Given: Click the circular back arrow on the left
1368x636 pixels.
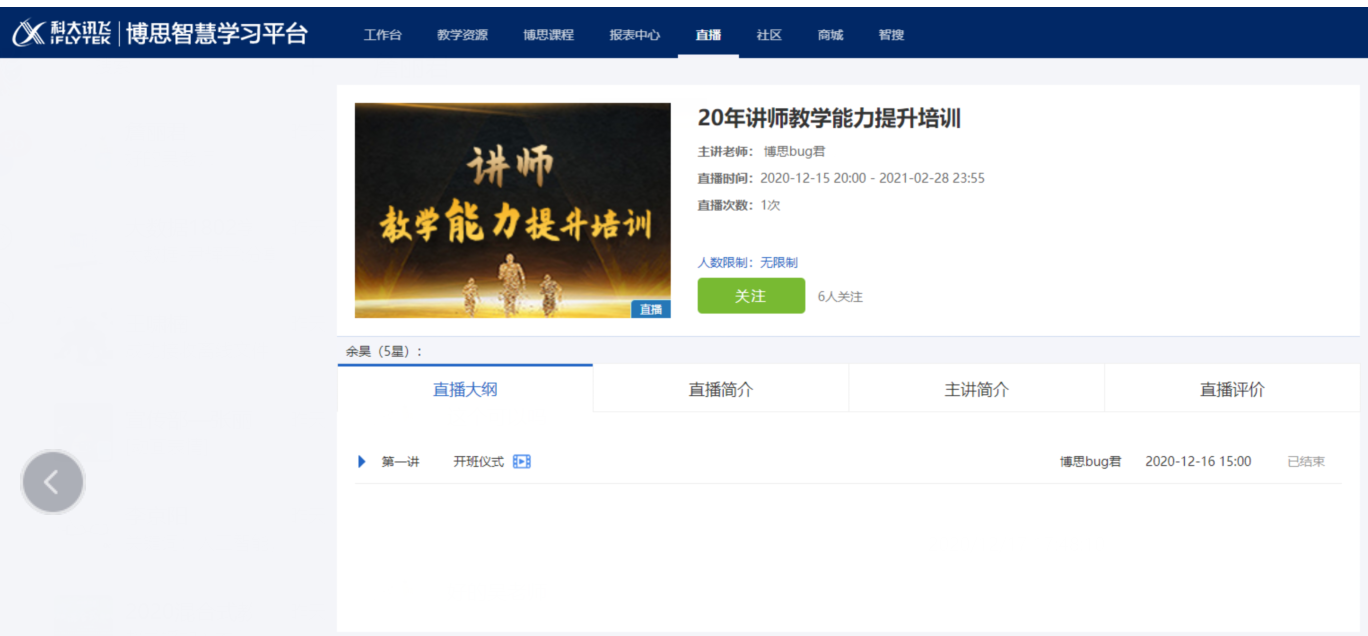Looking at the screenshot, I should [x=53, y=481].
